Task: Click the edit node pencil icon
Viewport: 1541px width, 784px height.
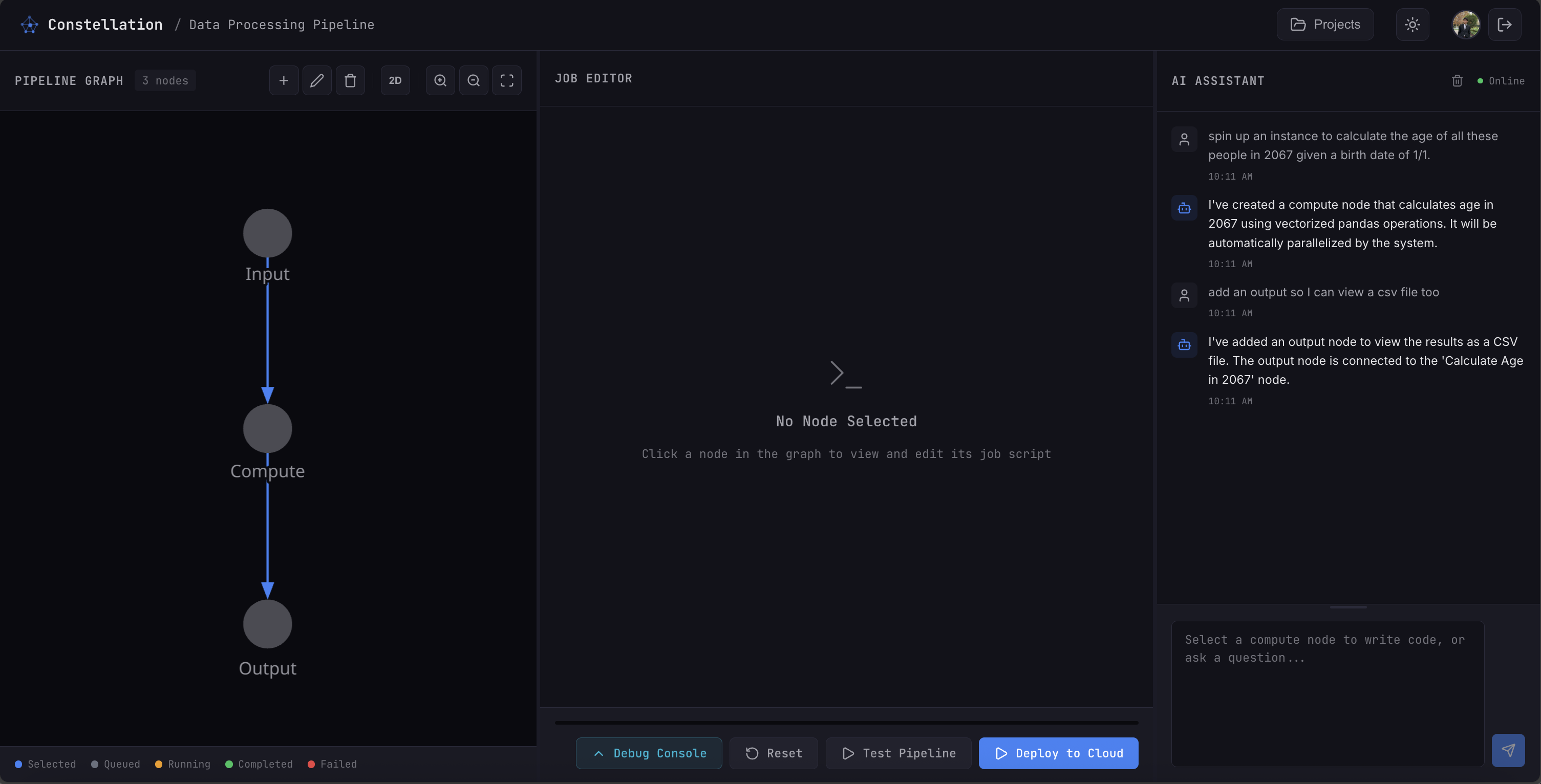Action: (317, 81)
